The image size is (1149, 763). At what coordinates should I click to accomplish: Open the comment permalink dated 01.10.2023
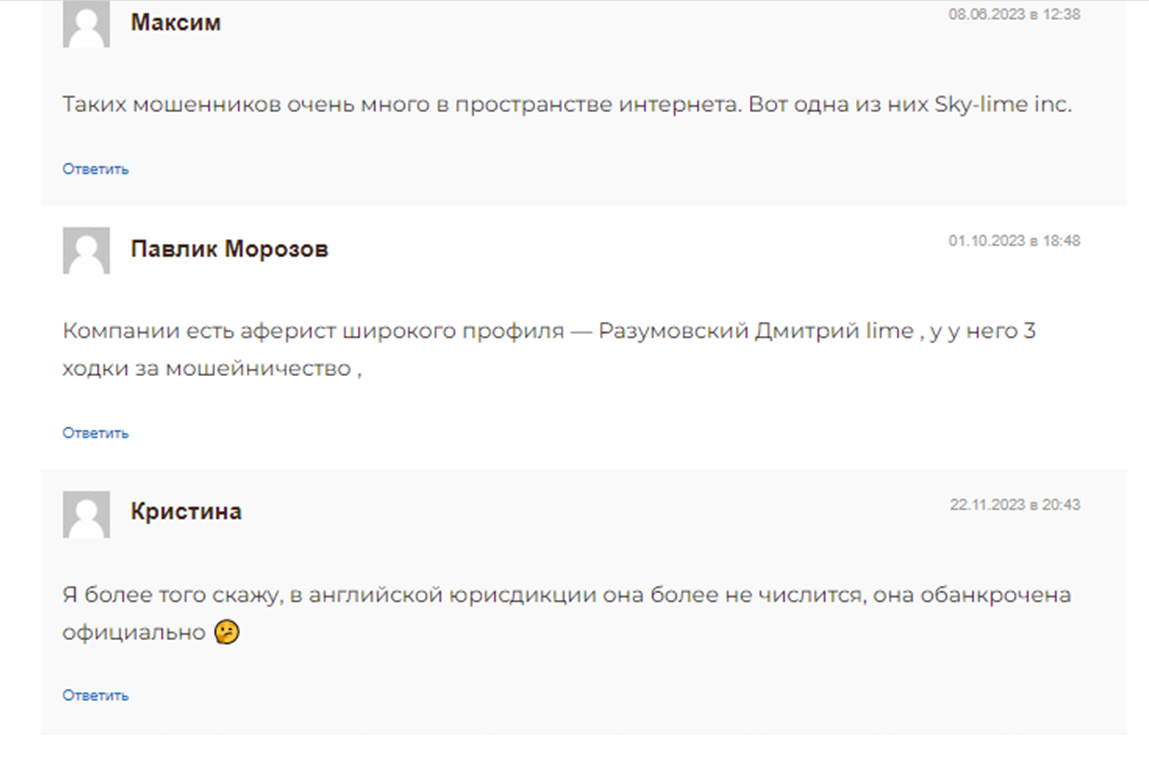coord(1014,240)
